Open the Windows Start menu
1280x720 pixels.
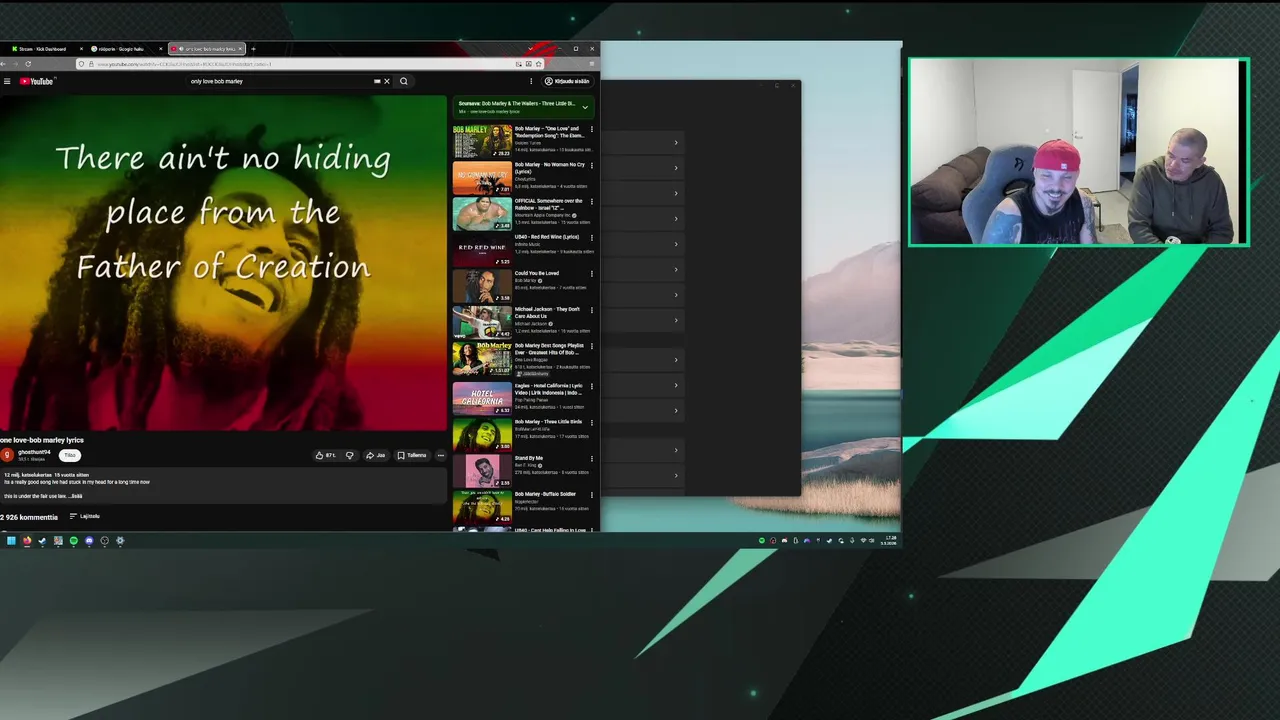point(11,541)
